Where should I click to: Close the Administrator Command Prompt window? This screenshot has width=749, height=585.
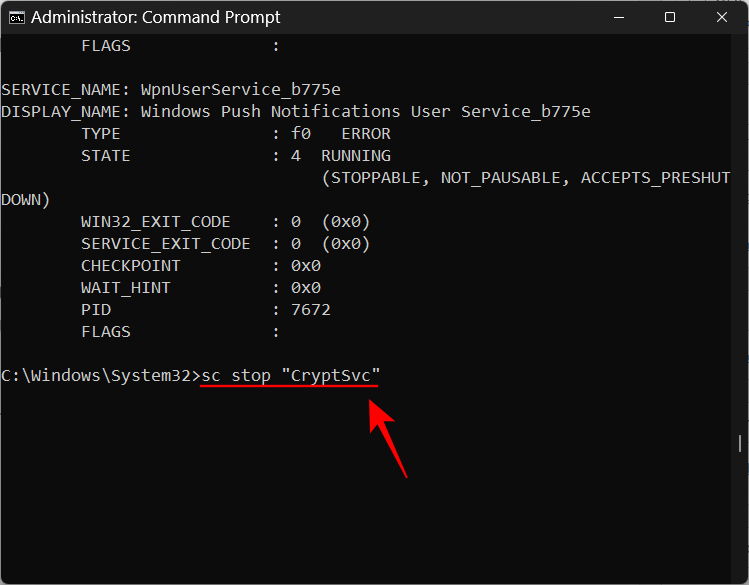point(723,17)
